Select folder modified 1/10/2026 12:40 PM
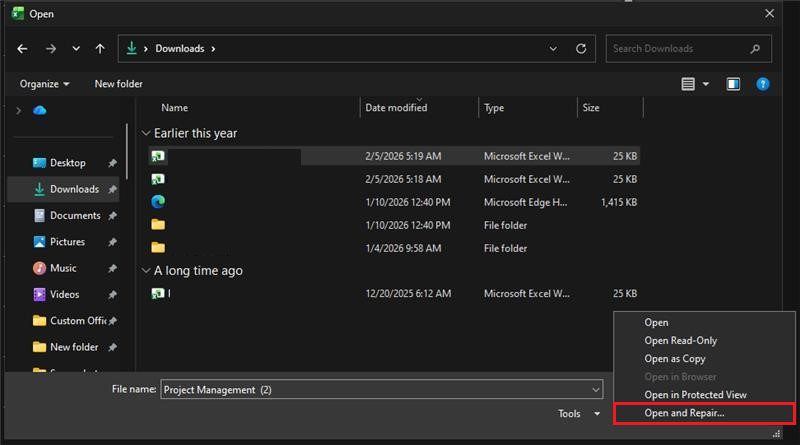The image size is (800, 445). [394, 225]
